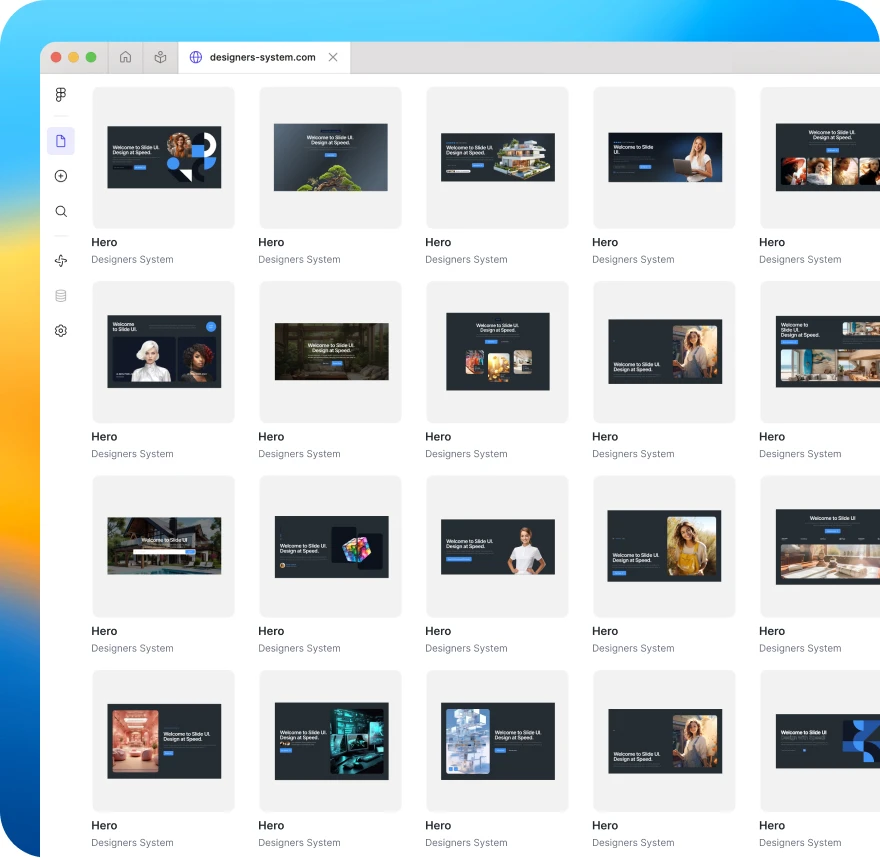Open search from the sidebar magnifier icon

(x=60, y=211)
